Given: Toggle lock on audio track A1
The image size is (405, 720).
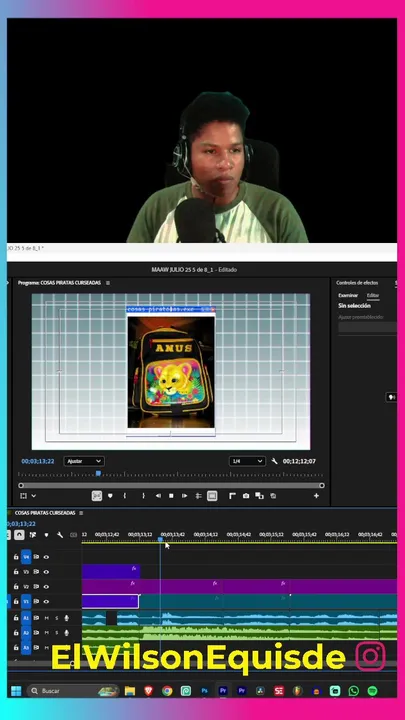Looking at the screenshot, I should click(x=16, y=618).
